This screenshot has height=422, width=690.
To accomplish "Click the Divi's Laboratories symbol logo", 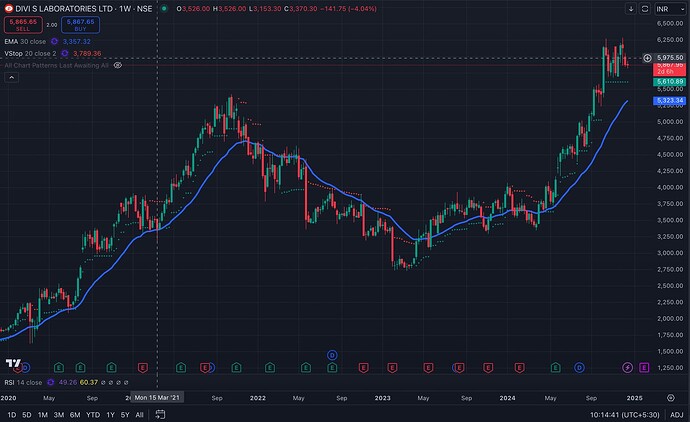I will click(x=8, y=8).
